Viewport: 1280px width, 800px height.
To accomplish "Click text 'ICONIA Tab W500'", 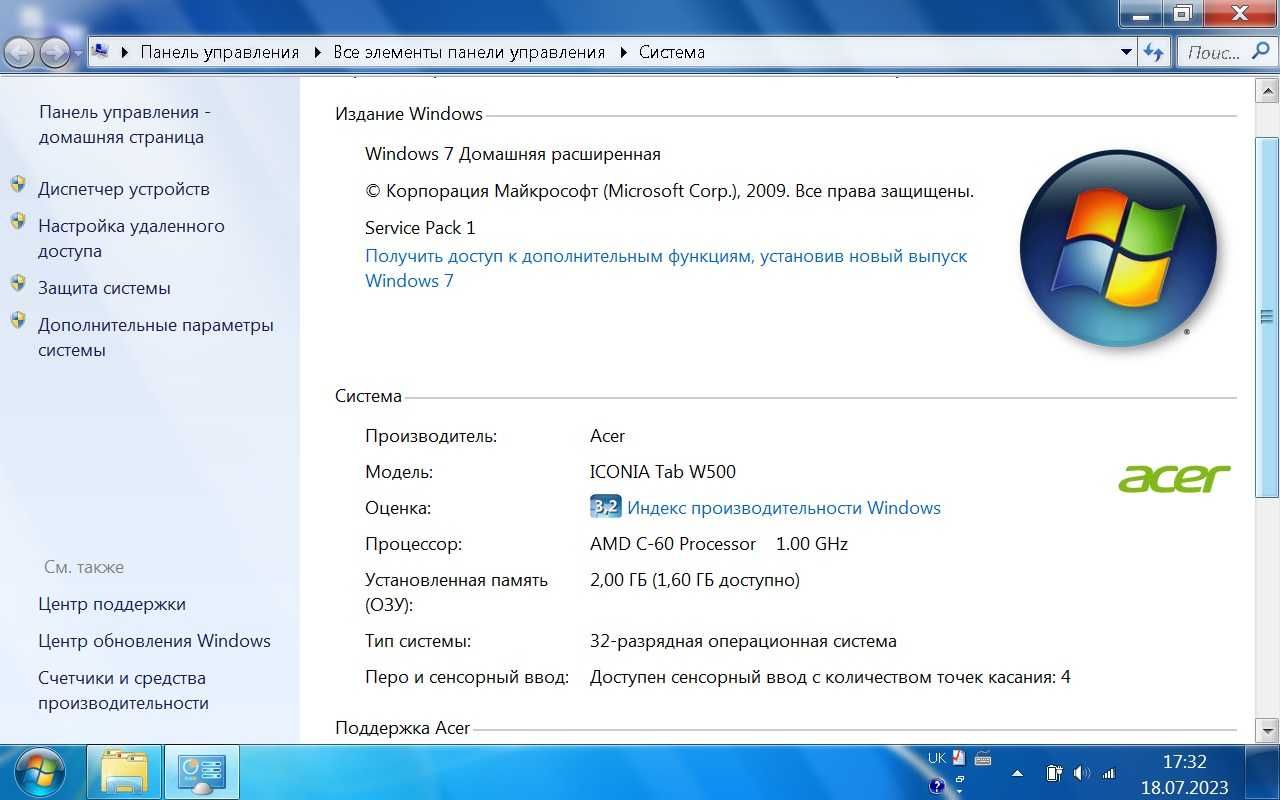I will pos(663,471).
